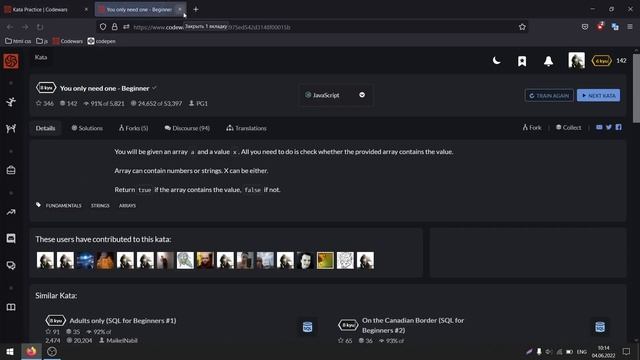Screen dimensions: 640x360
Task: Open the leaderboard trend sidebar icon
Action: coord(11,212)
